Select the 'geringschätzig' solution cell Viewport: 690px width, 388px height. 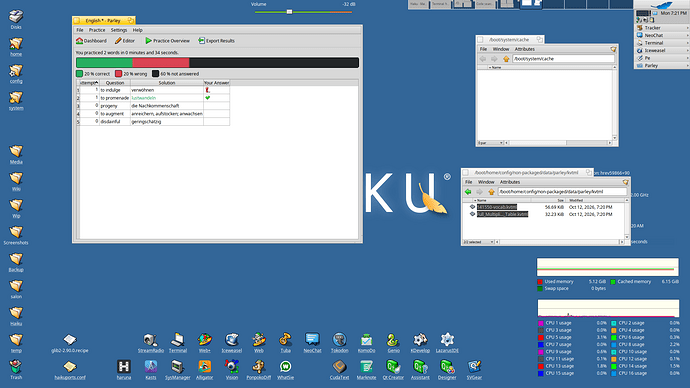167,121
